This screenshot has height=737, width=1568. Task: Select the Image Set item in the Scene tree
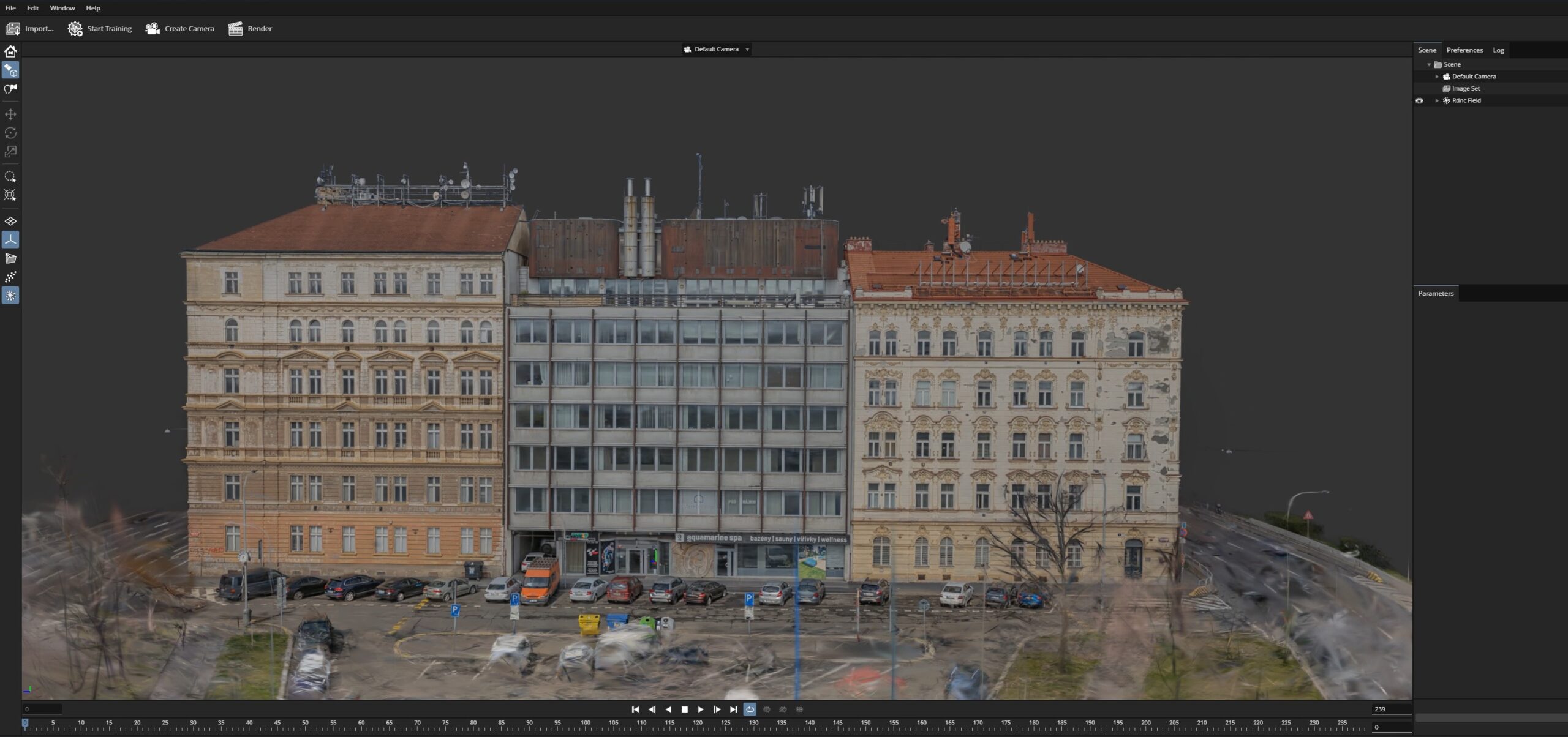point(1465,88)
